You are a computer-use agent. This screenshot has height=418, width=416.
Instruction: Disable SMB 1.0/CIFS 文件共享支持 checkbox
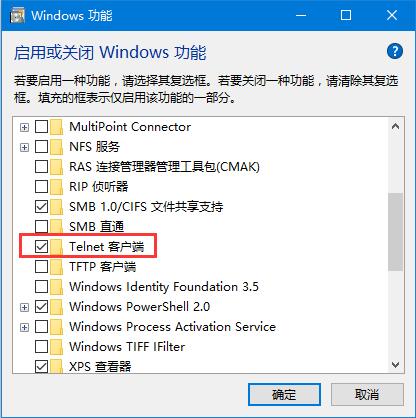point(41,207)
